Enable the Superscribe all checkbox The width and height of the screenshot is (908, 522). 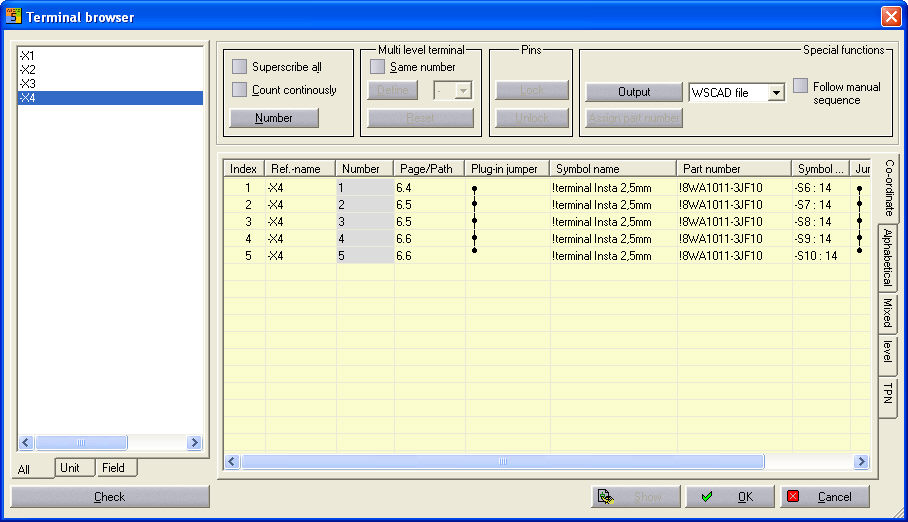tap(239, 67)
